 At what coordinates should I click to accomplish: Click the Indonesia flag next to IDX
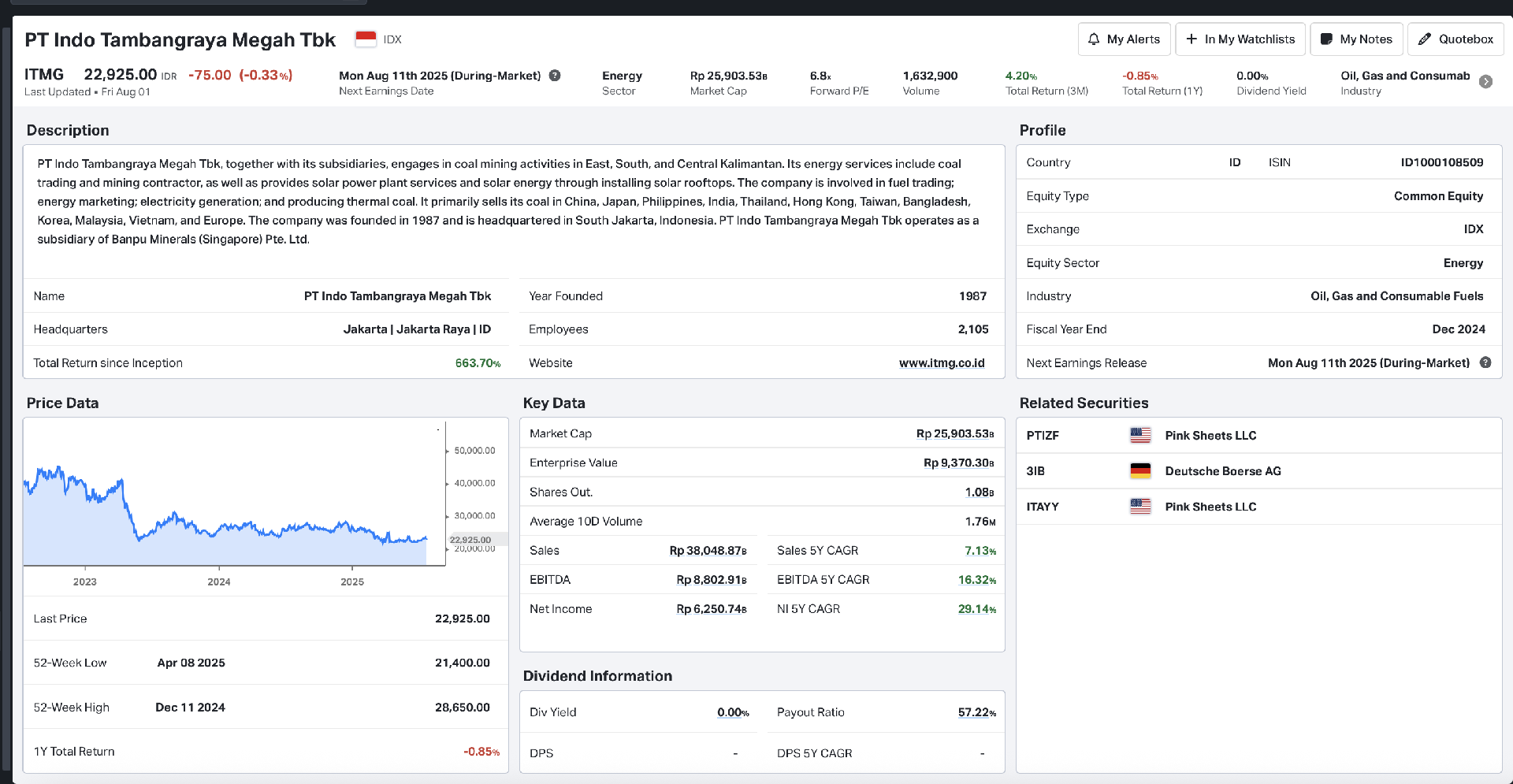pos(366,39)
